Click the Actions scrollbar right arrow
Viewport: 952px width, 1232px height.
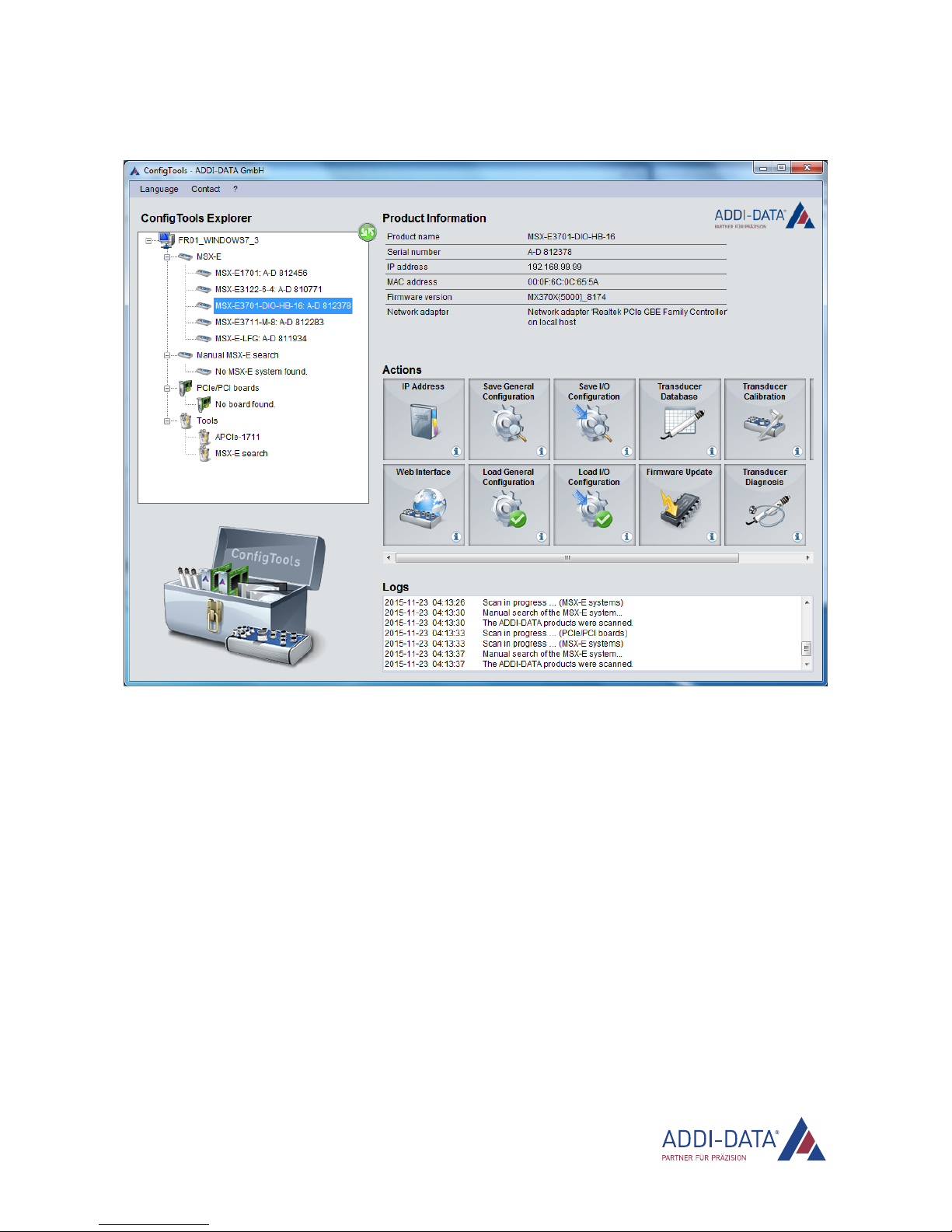[808, 557]
